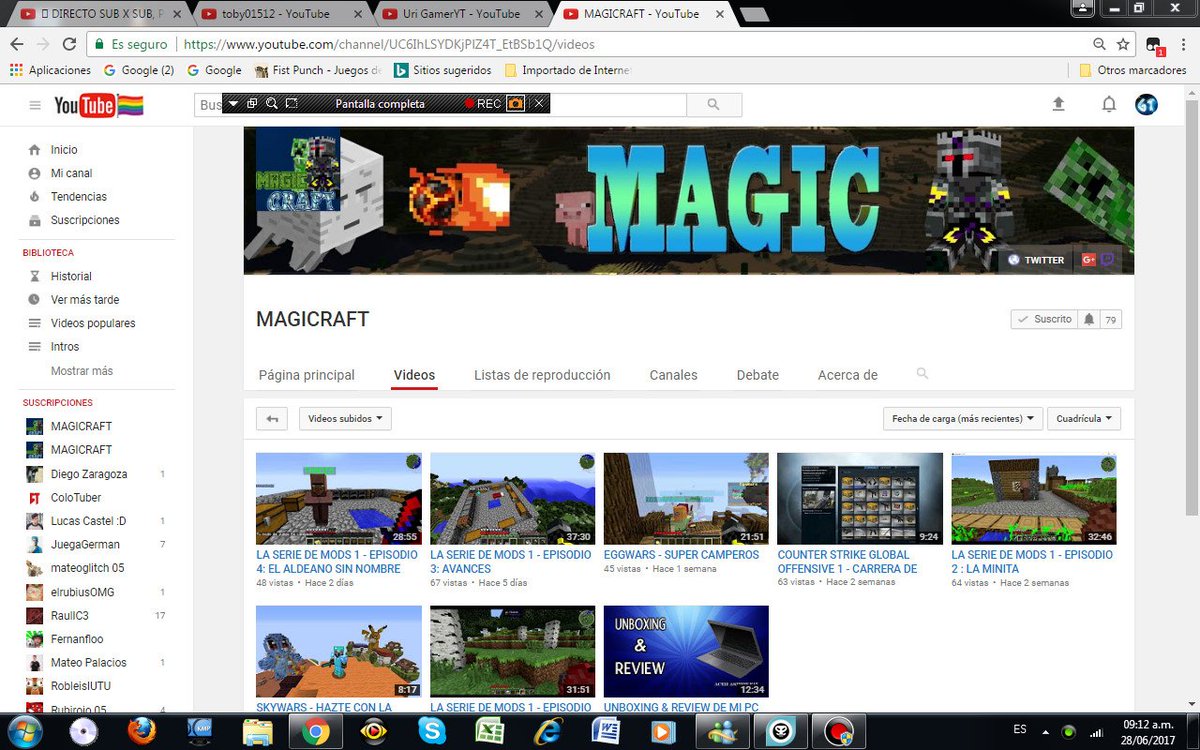Go to YouTube home via logo
The width and height of the screenshot is (1200, 750).
(x=98, y=105)
